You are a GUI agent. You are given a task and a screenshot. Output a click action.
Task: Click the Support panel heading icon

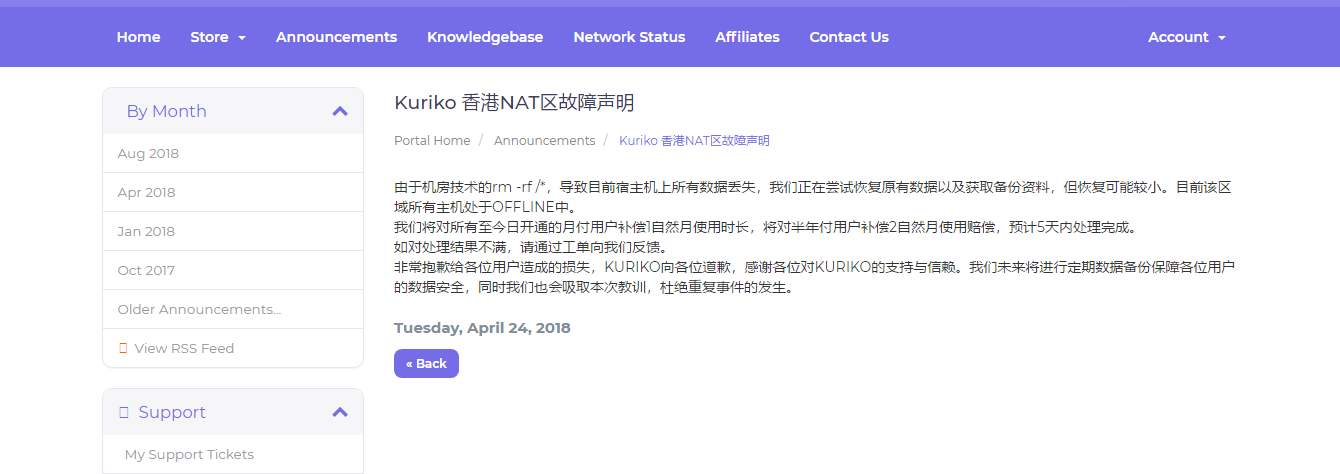point(124,412)
